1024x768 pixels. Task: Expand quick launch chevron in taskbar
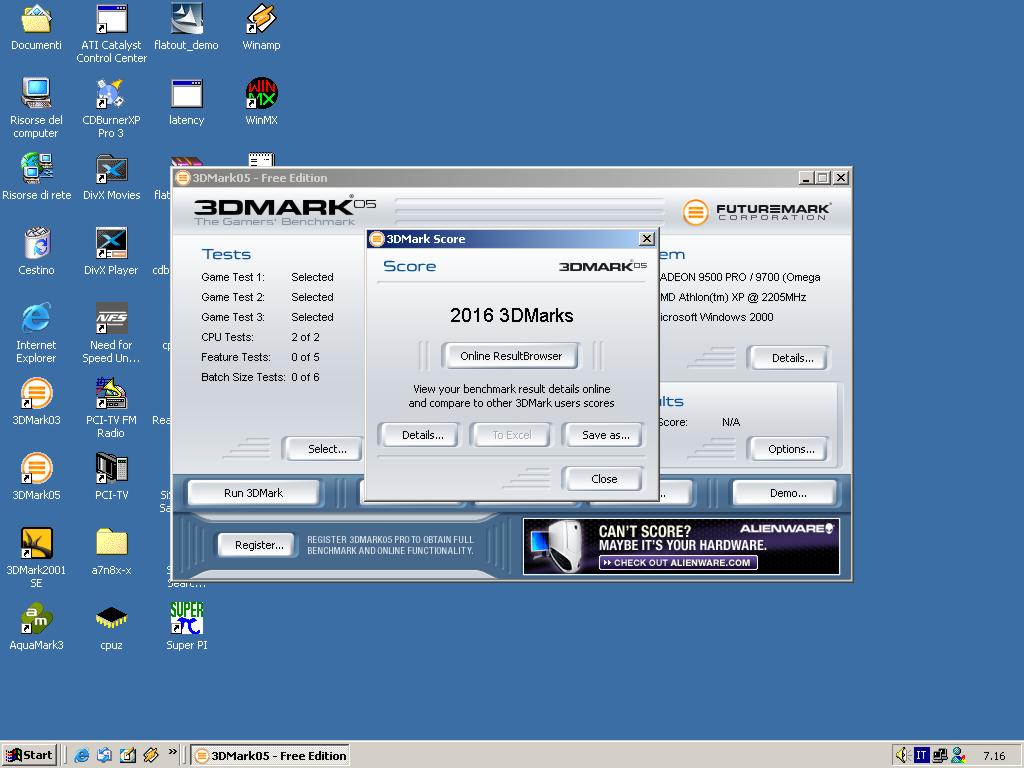click(x=172, y=752)
